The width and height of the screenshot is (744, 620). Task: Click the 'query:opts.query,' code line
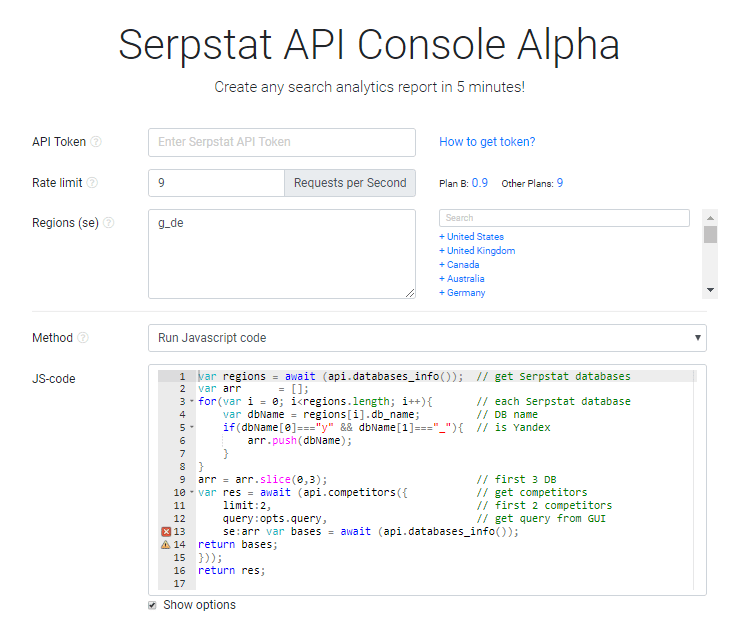pyautogui.click(x=275, y=518)
